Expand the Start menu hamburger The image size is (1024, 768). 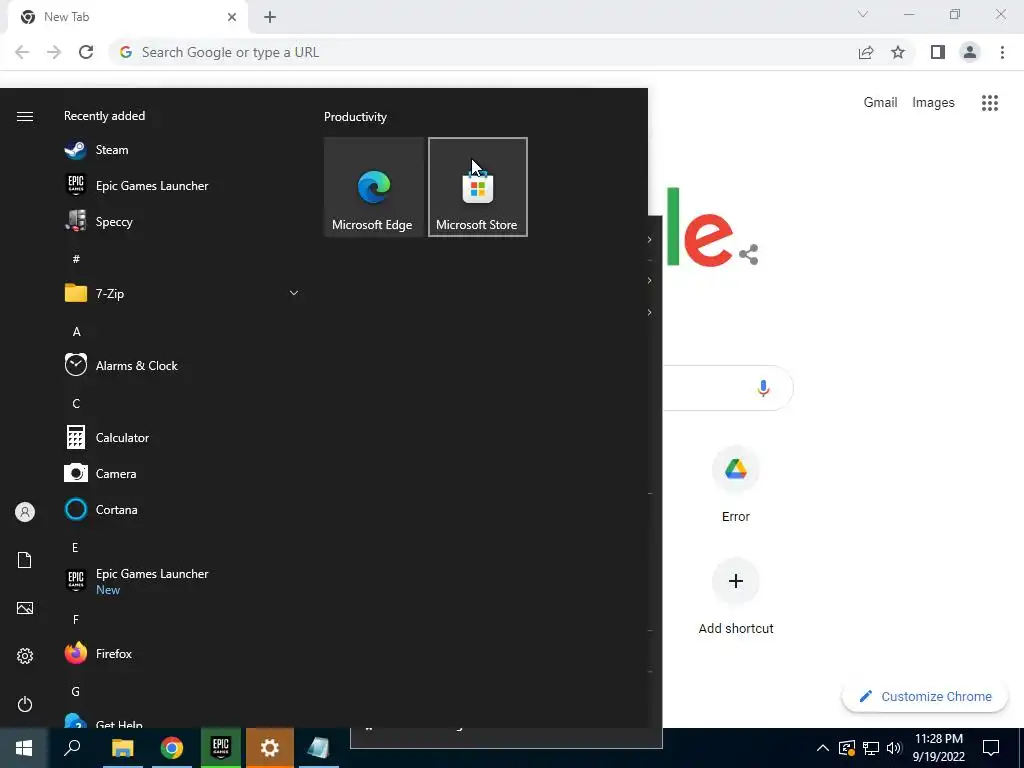(x=25, y=116)
